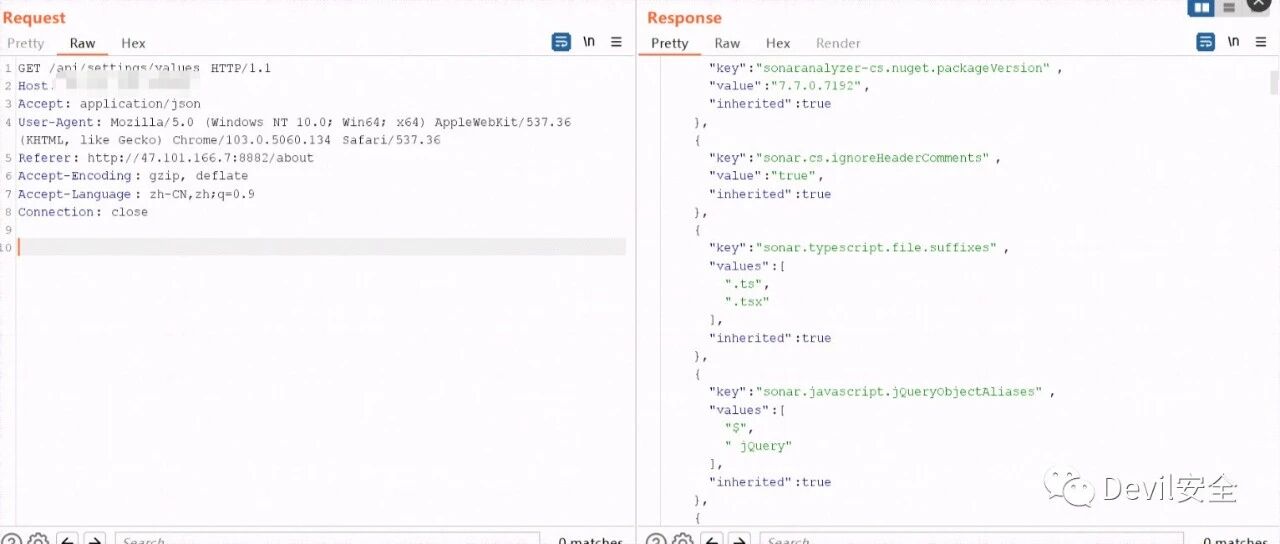The width and height of the screenshot is (1280, 544).
Task: Click the Referer header with 47.101.166.7 URL
Action: click(x=165, y=158)
